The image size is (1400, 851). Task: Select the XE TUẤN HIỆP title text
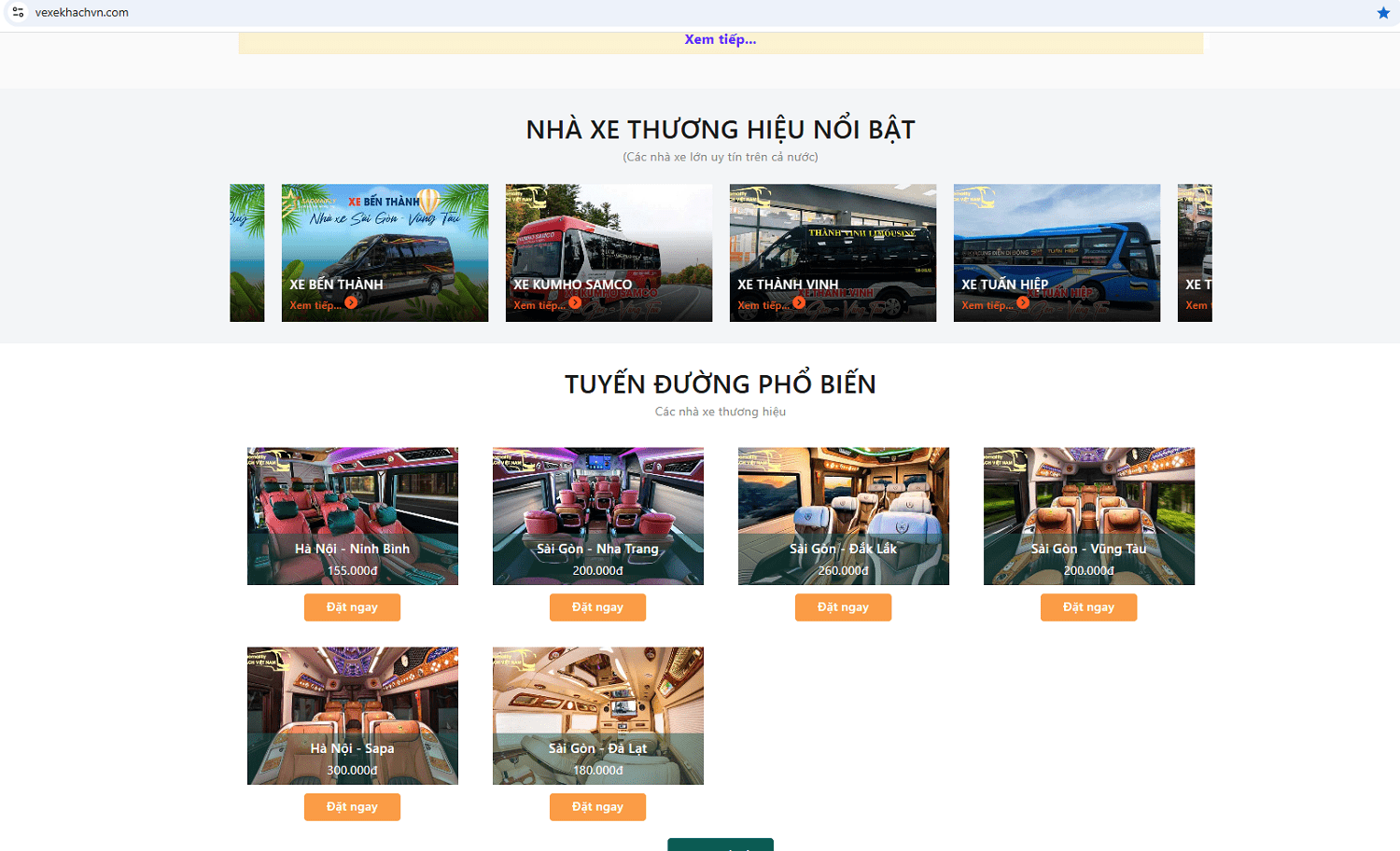click(1005, 285)
